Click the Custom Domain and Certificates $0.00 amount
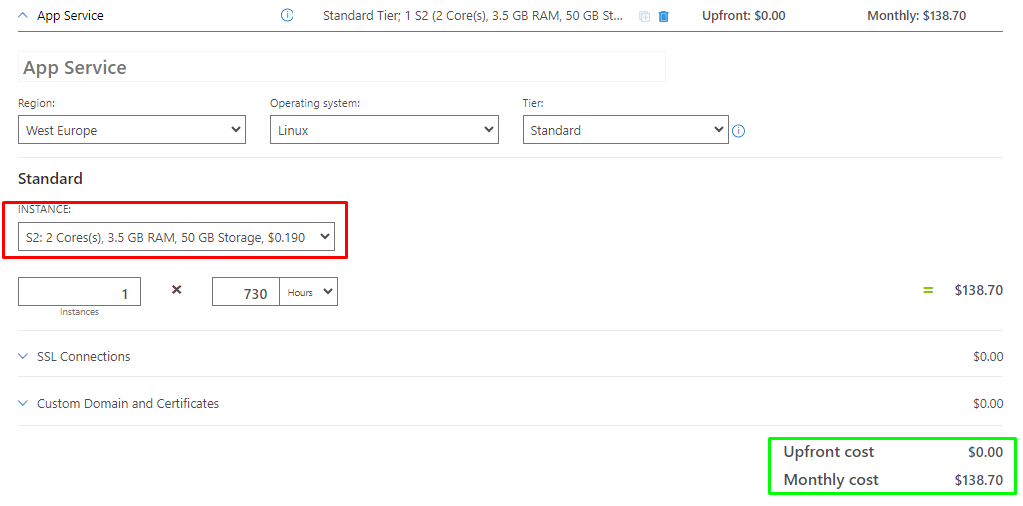The width and height of the screenshot is (1023, 506). point(988,404)
